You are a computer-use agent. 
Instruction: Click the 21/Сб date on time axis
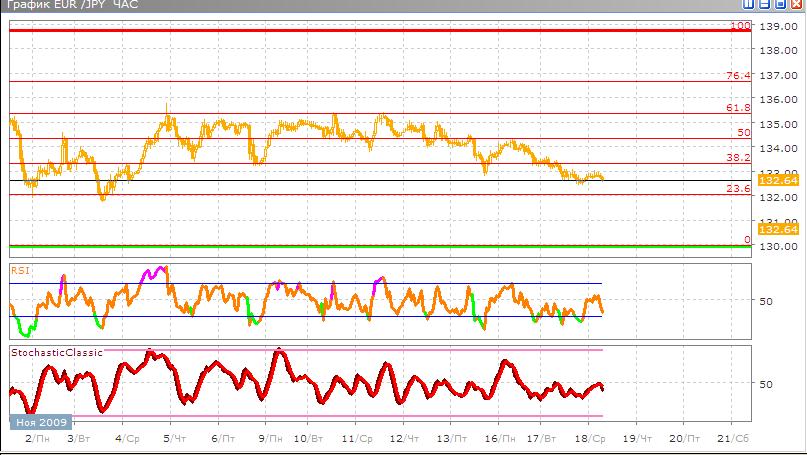pyautogui.click(x=733, y=439)
